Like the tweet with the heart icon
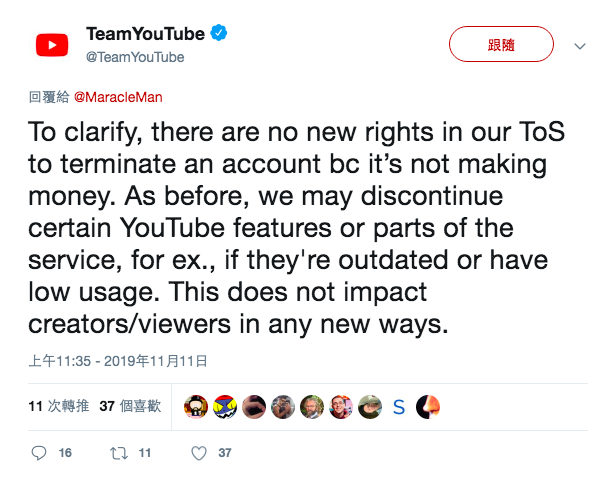This screenshot has width=609, height=479. click(199, 453)
